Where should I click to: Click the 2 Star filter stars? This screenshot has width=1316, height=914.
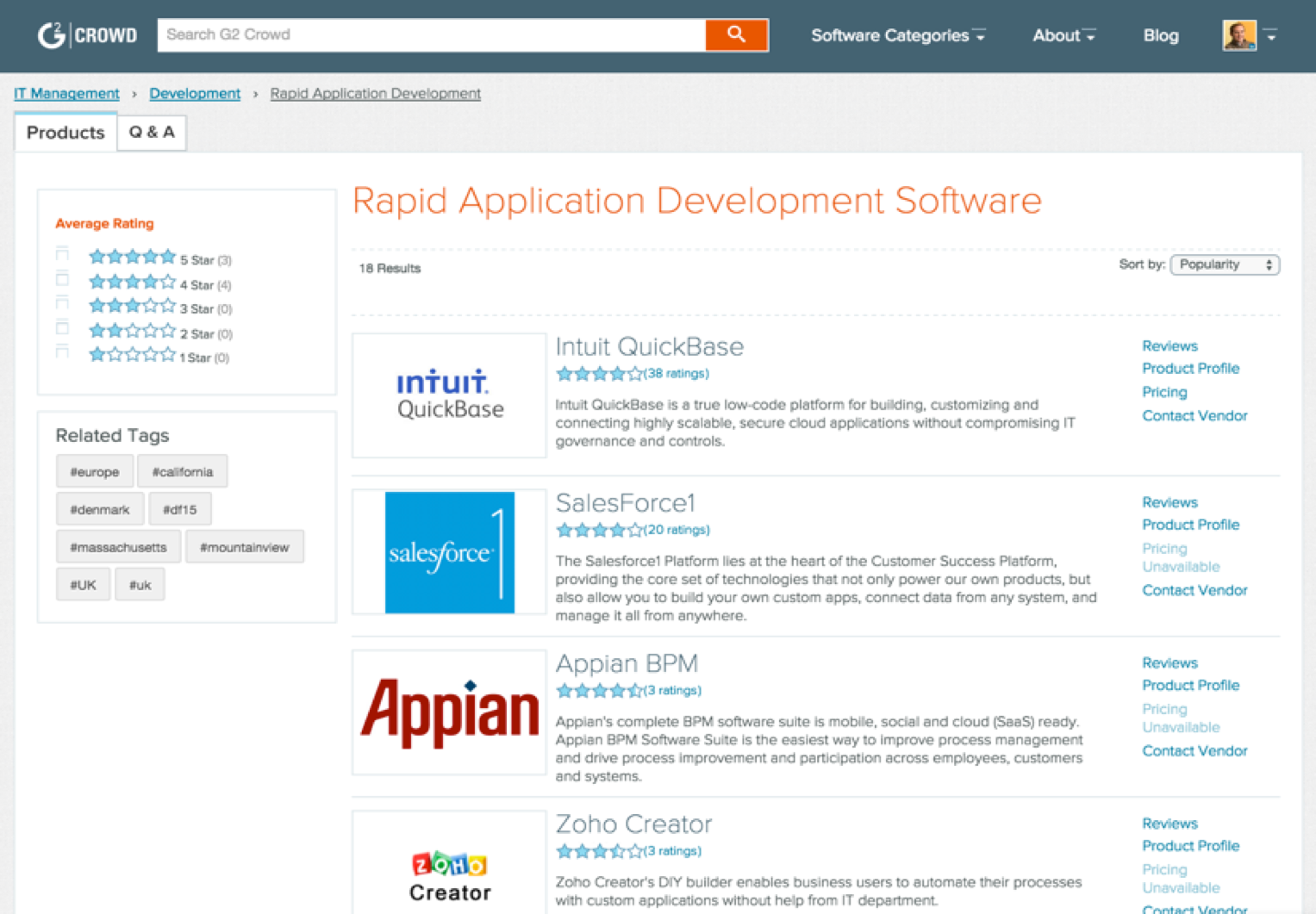pyautogui.click(x=133, y=331)
